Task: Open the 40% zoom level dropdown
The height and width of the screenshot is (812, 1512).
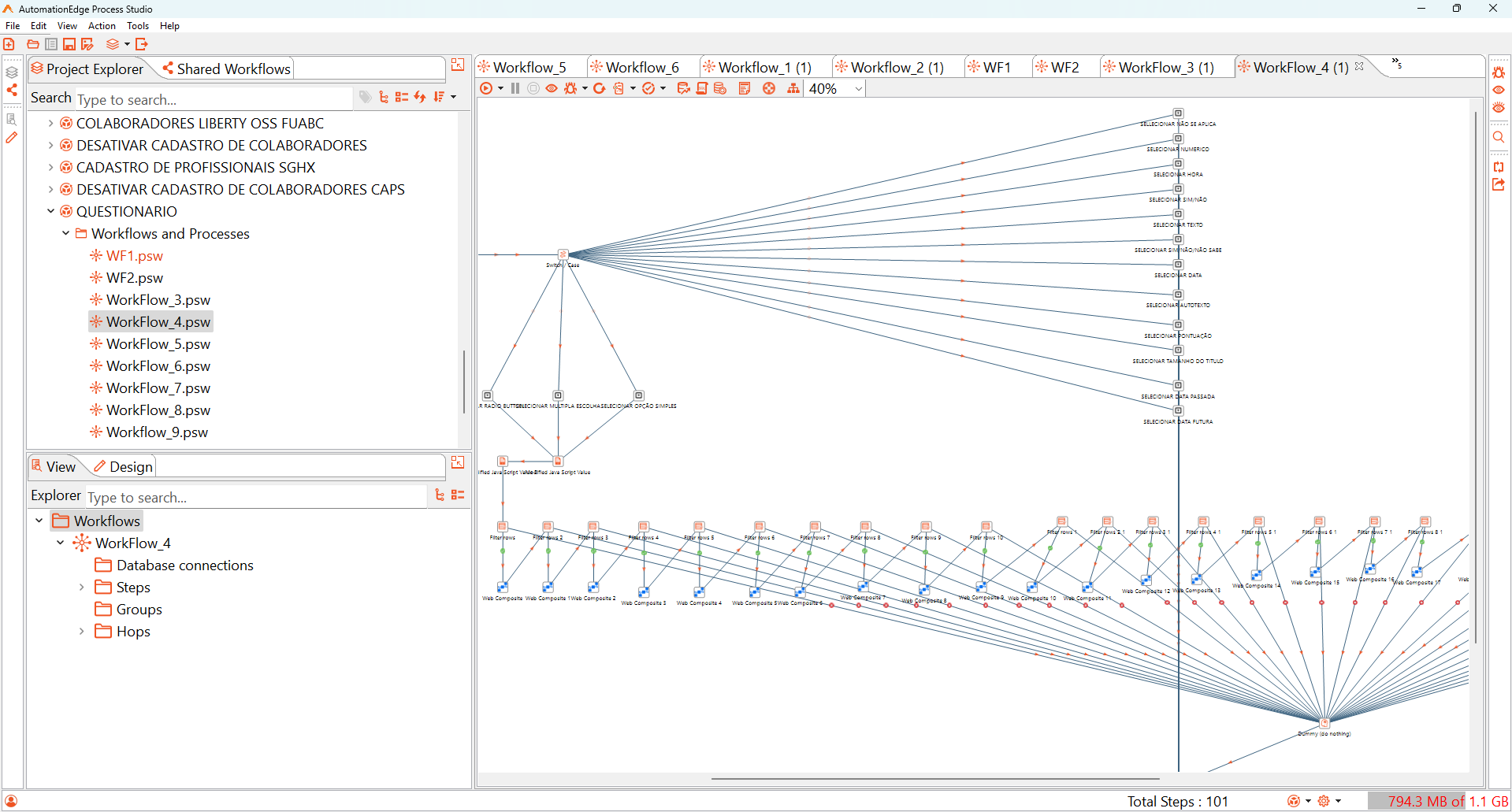Action: [858, 89]
